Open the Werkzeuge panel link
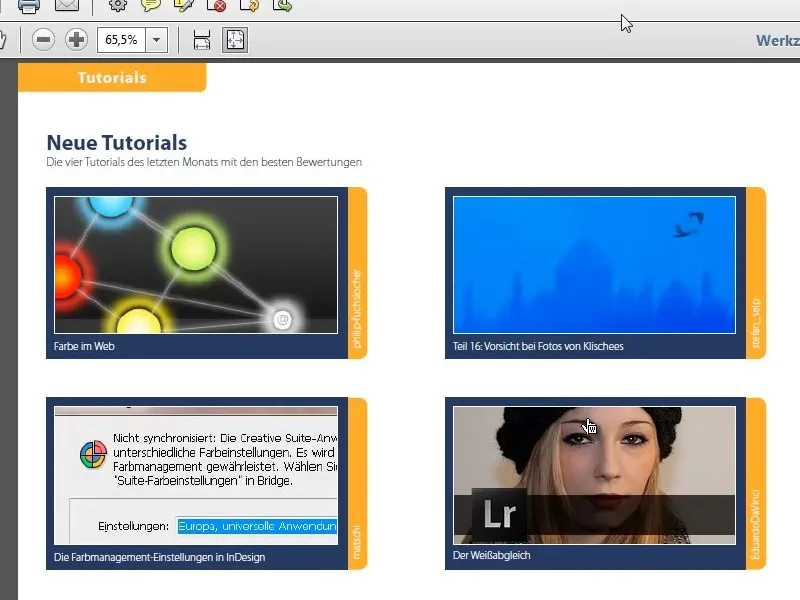 [778, 40]
